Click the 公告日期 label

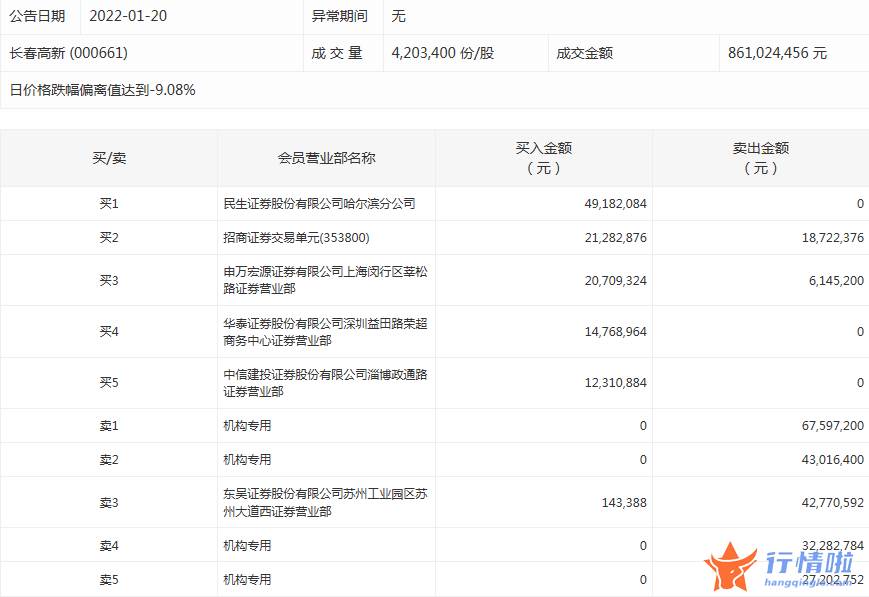pyautogui.click(x=37, y=16)
